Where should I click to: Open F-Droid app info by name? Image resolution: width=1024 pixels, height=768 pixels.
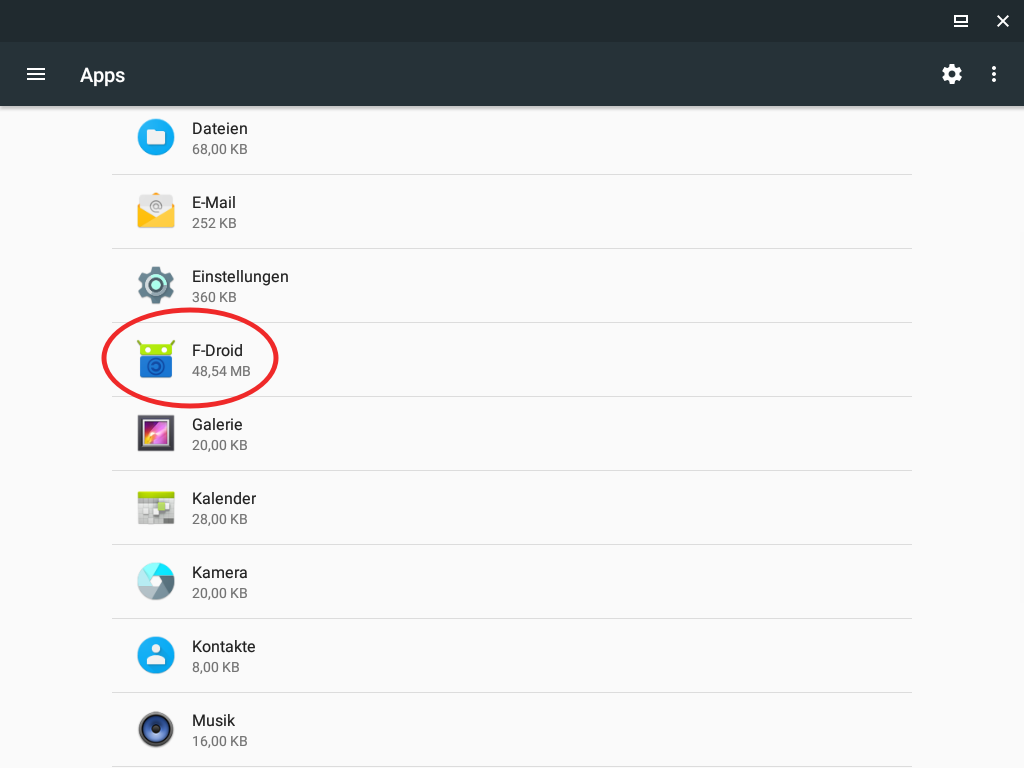(x=217, y=351)
